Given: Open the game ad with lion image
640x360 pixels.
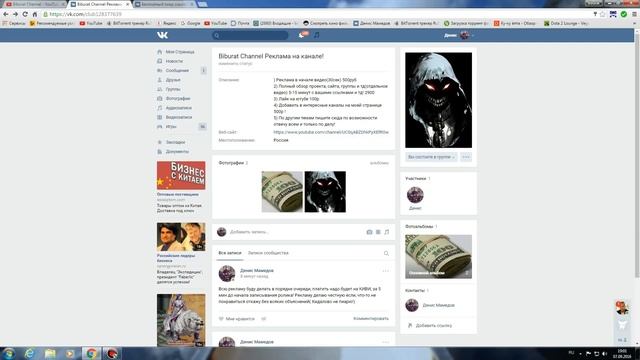Looking at the screenshot, I should [181, 320].
